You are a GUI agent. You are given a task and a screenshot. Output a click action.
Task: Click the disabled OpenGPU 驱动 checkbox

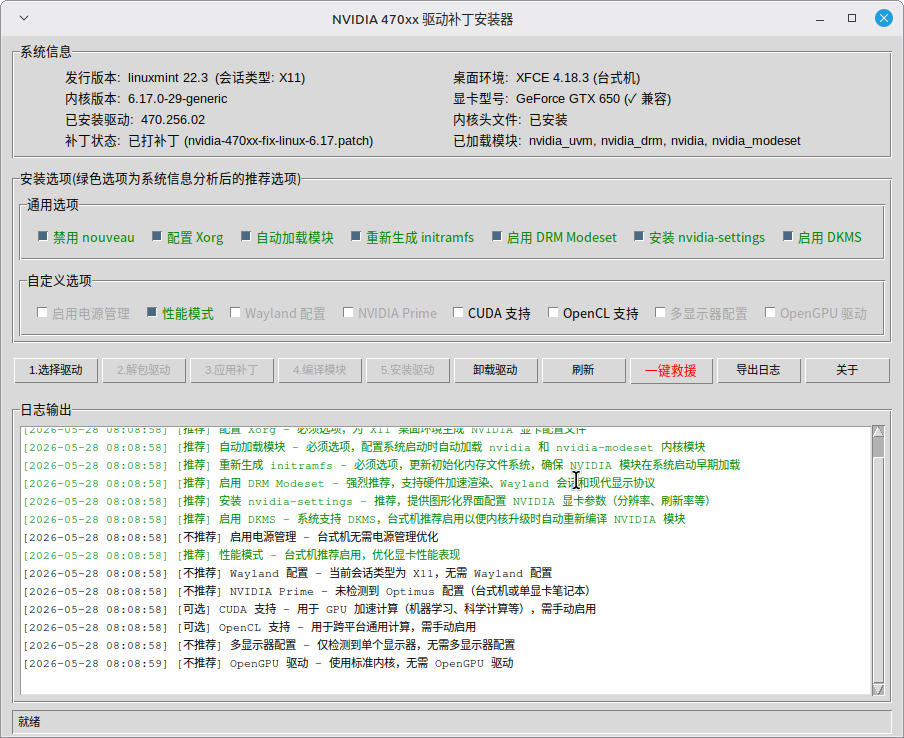(x=770, y=312)
